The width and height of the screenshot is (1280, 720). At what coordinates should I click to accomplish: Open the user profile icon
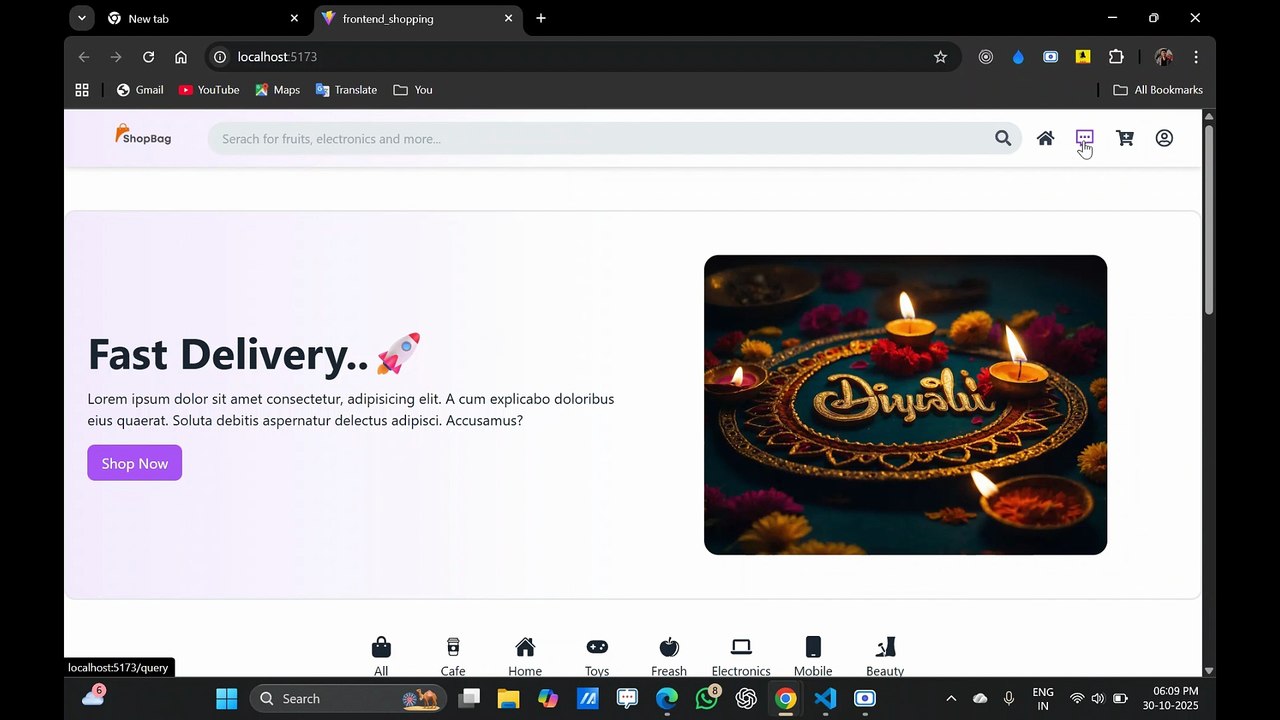tap(1164, 138)
